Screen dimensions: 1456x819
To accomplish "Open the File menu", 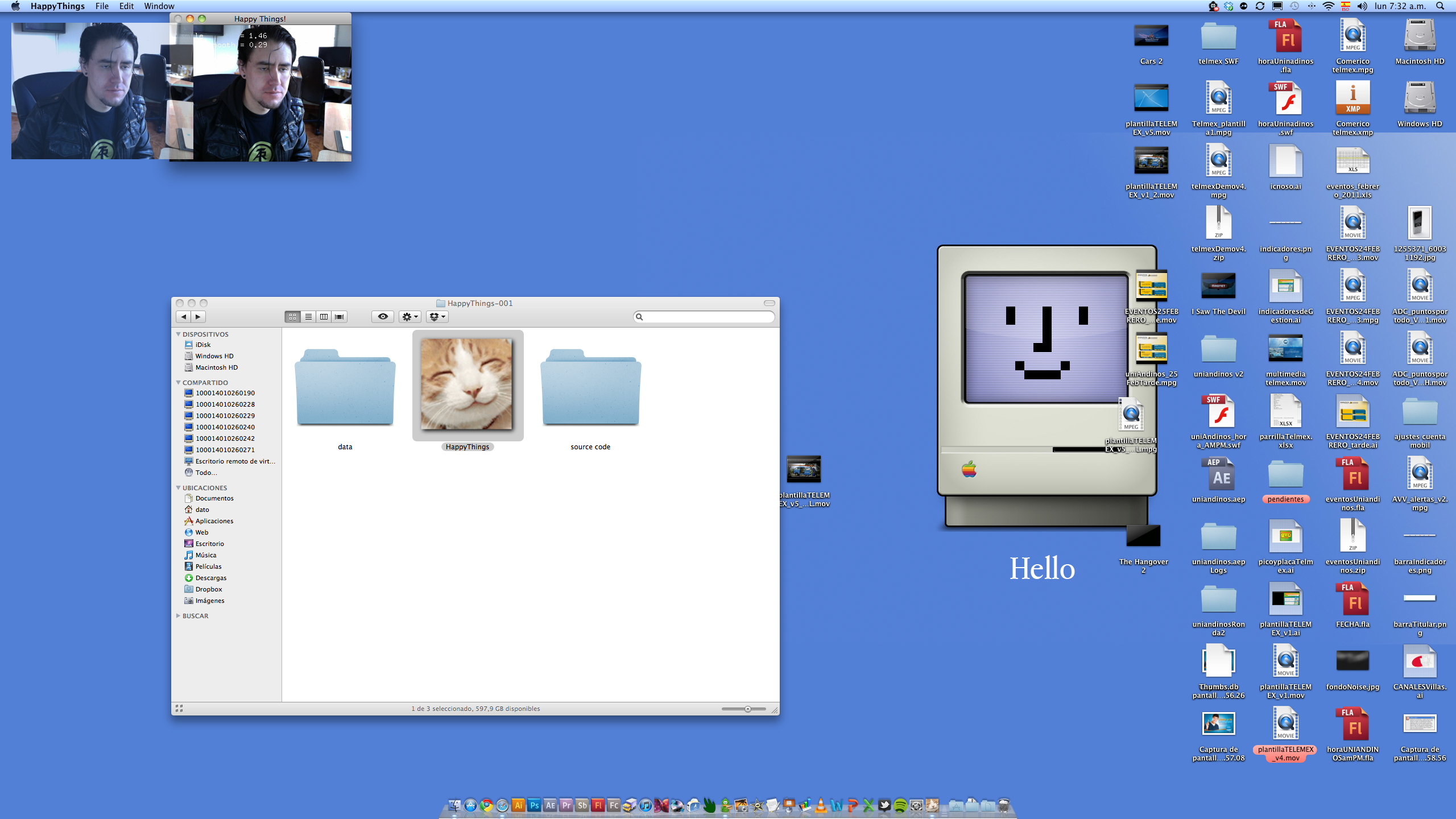I will point(102,6).
